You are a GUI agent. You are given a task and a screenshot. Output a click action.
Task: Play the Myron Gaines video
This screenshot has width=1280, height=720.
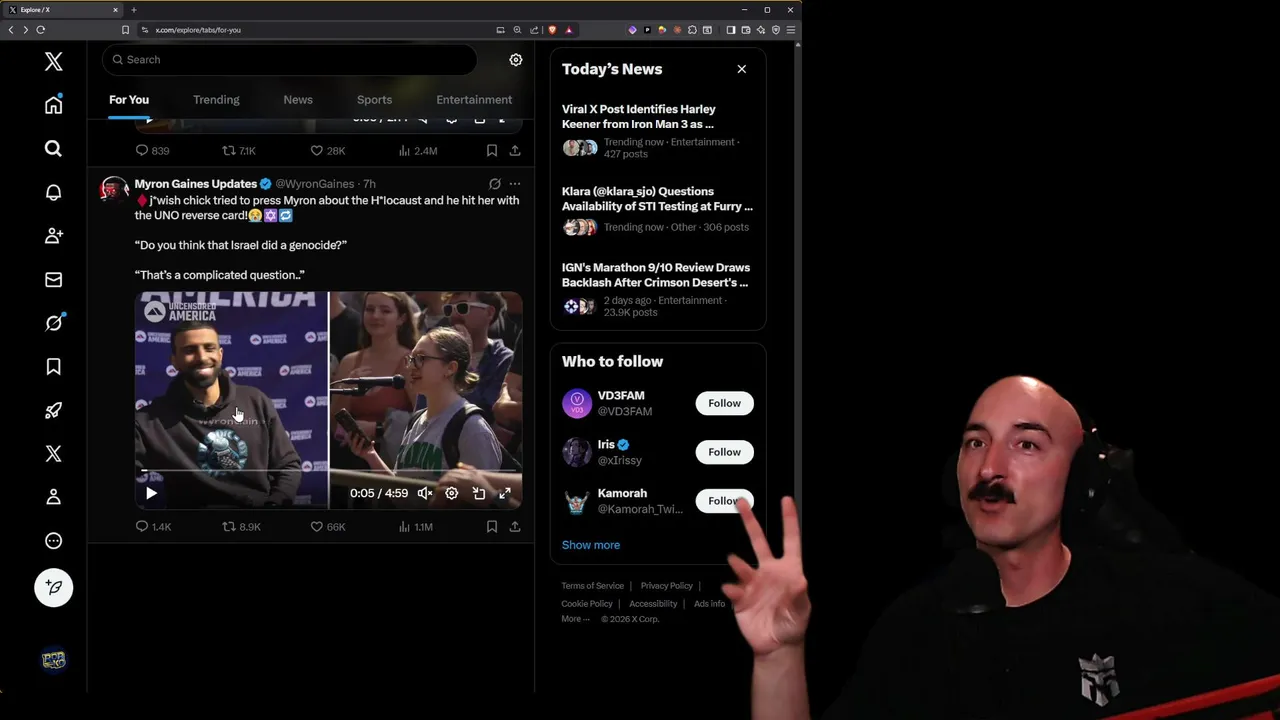coord(151,493)
